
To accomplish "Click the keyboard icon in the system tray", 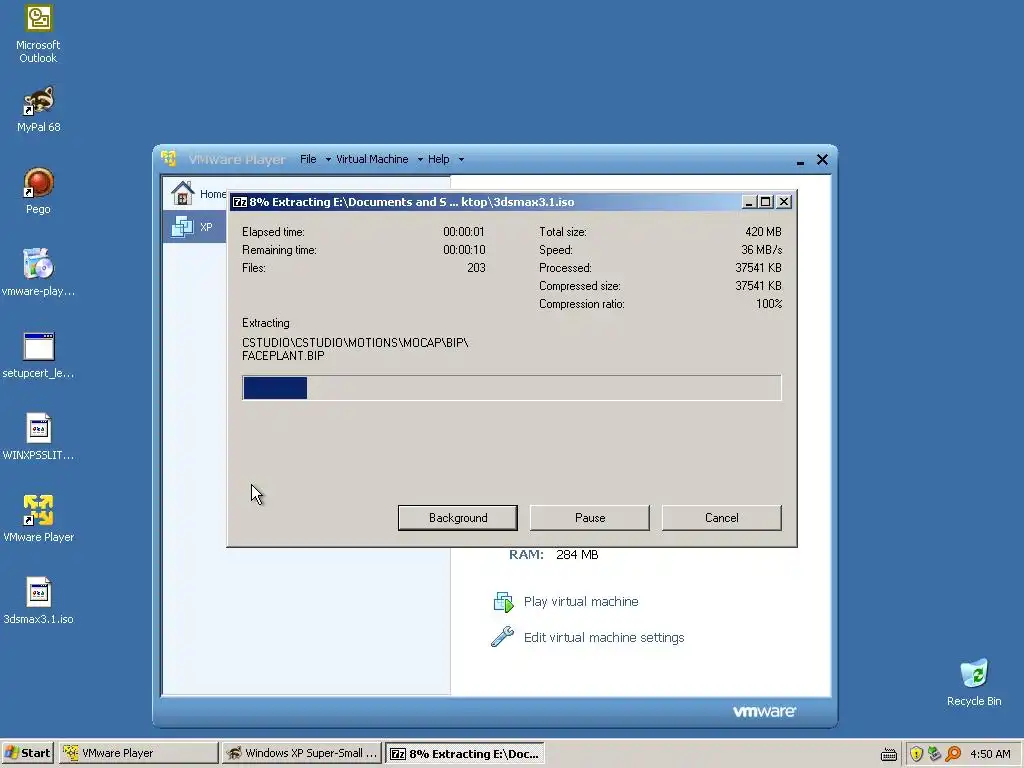I will [x=889, y=754].
